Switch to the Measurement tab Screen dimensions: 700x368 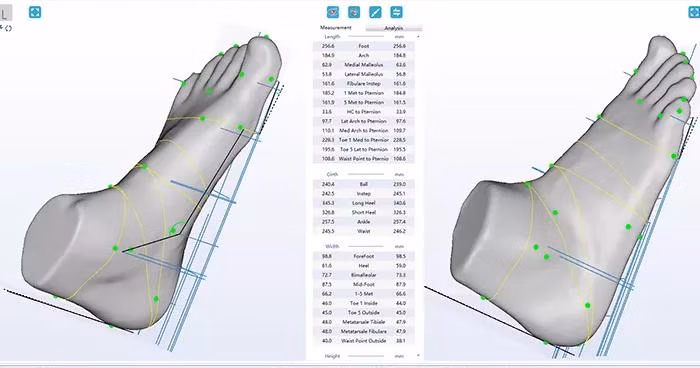tap(336, 28)
